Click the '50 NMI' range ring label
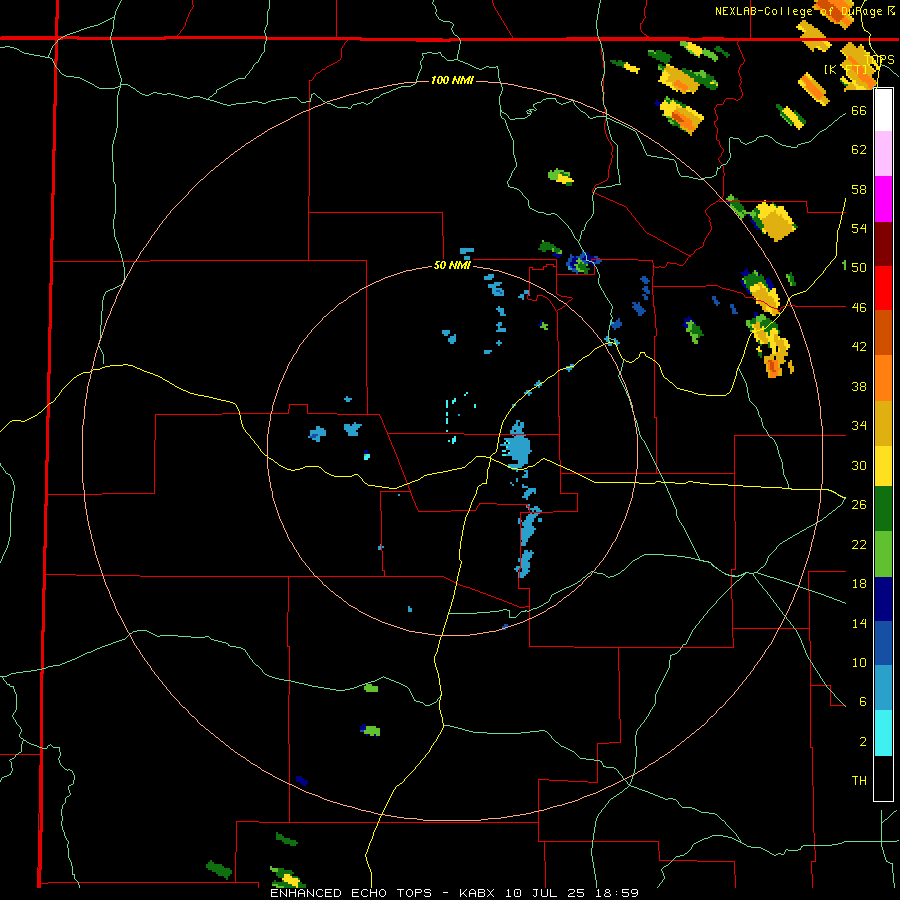Screen dimensions: 900x900 [452, 265]
